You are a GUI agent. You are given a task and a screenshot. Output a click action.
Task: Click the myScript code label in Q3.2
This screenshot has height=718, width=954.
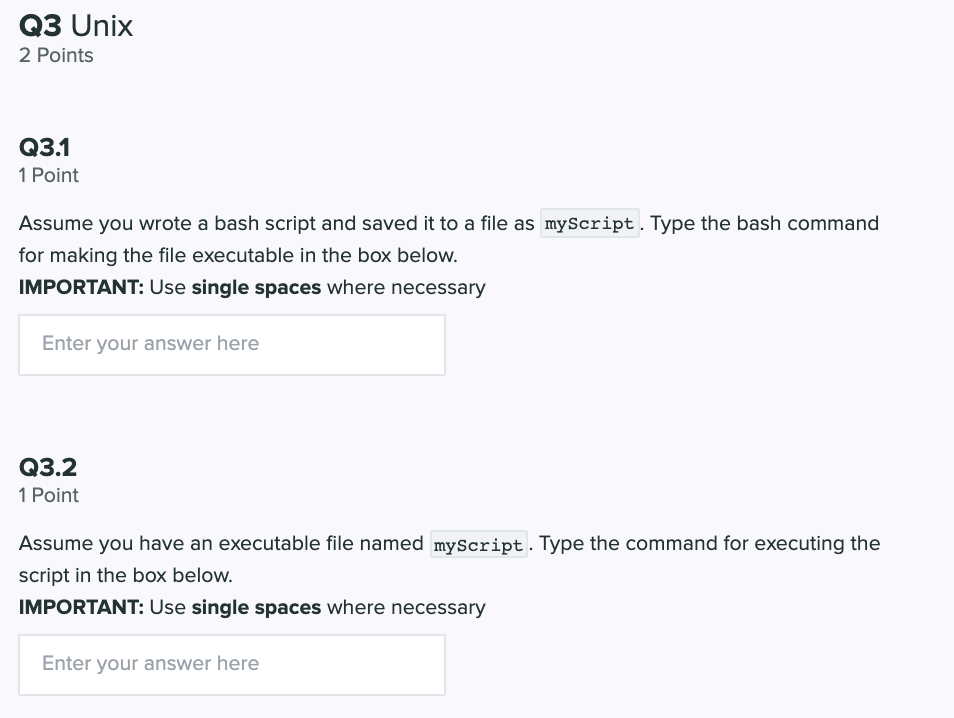point(478,544)
